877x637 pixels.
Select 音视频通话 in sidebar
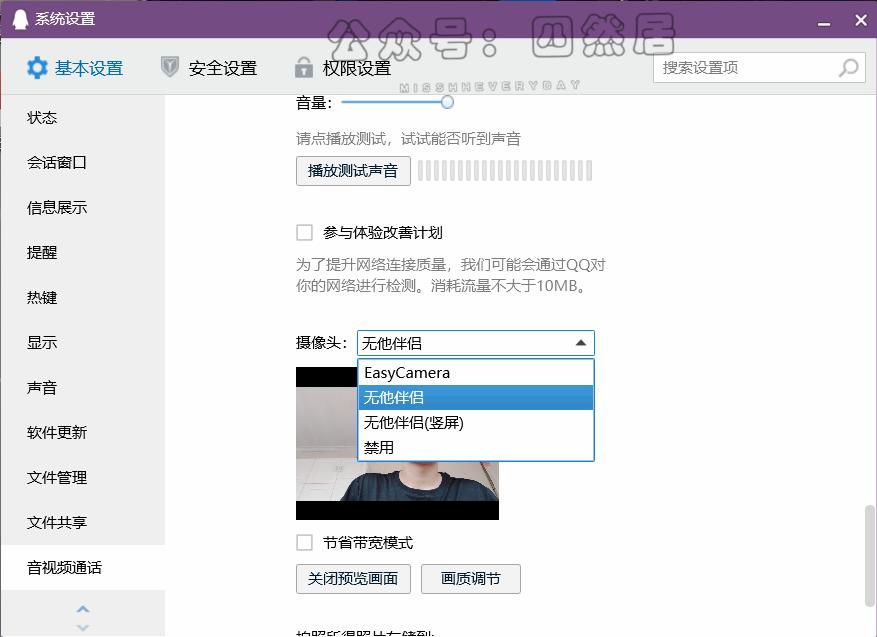click(83, 568)
